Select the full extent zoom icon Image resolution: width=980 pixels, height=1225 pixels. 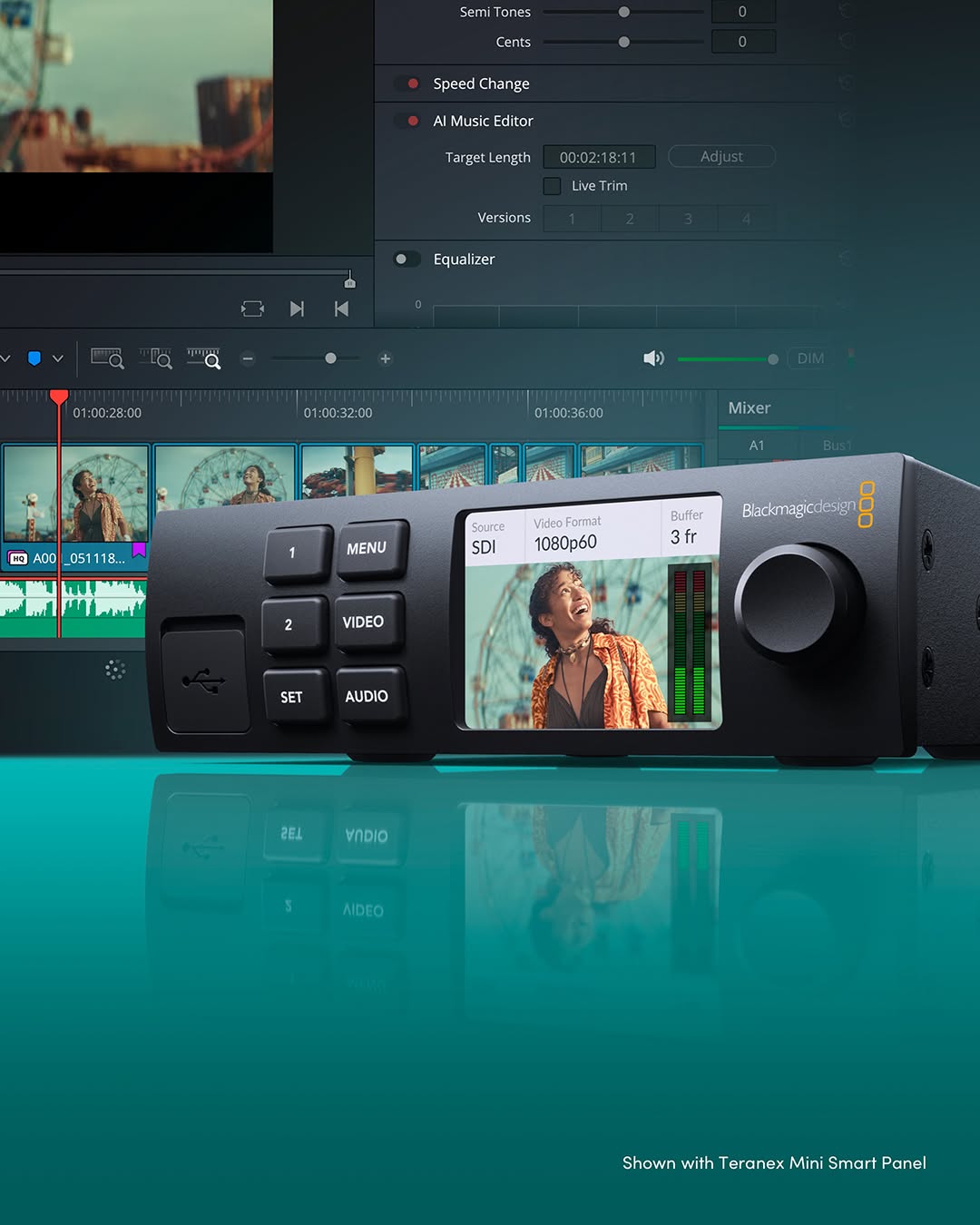point(107,358)
